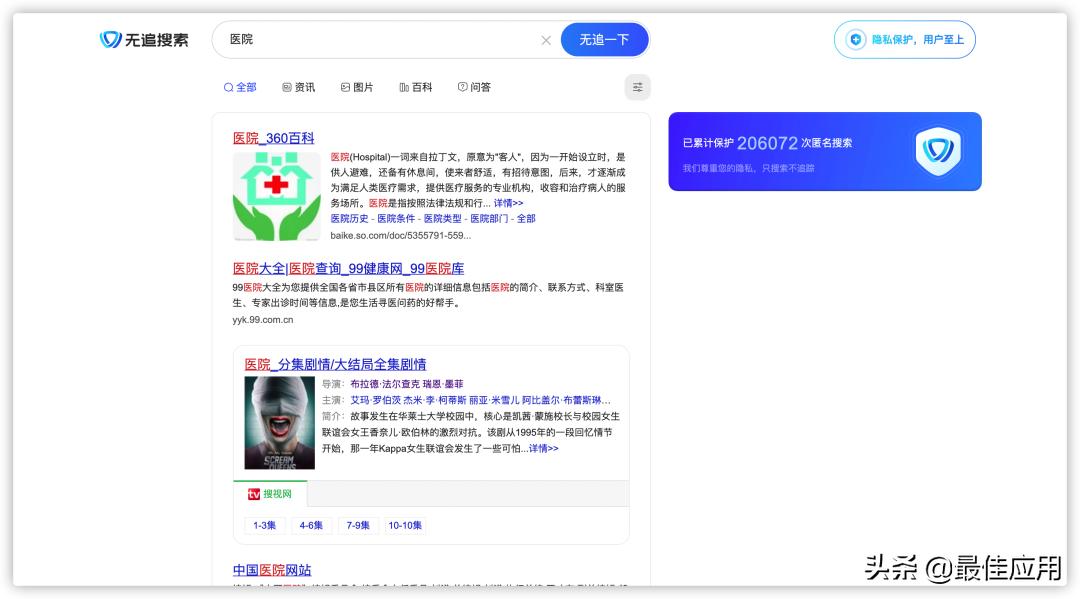1080x599 pixels.
Task: Click the 隐私保护，用户至上 button
Action: [904, 39]
